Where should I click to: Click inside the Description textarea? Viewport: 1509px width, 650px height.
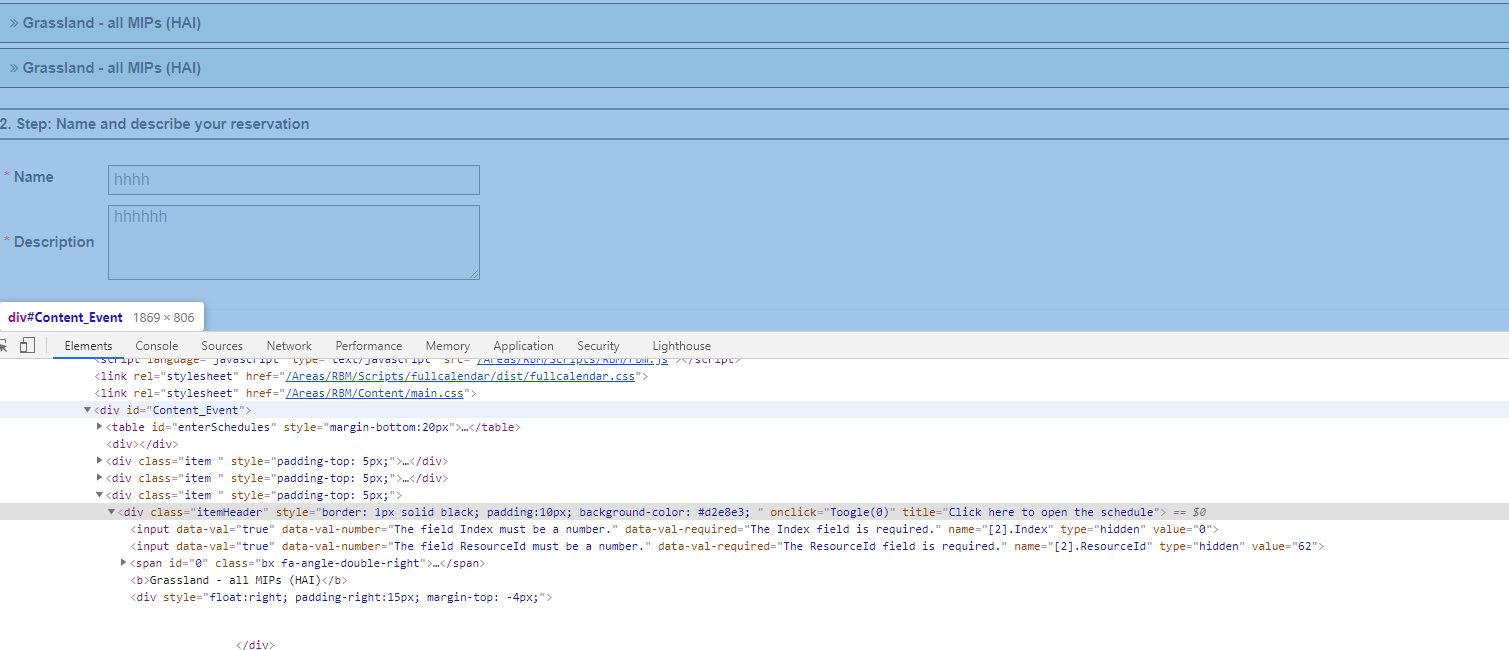293,240
